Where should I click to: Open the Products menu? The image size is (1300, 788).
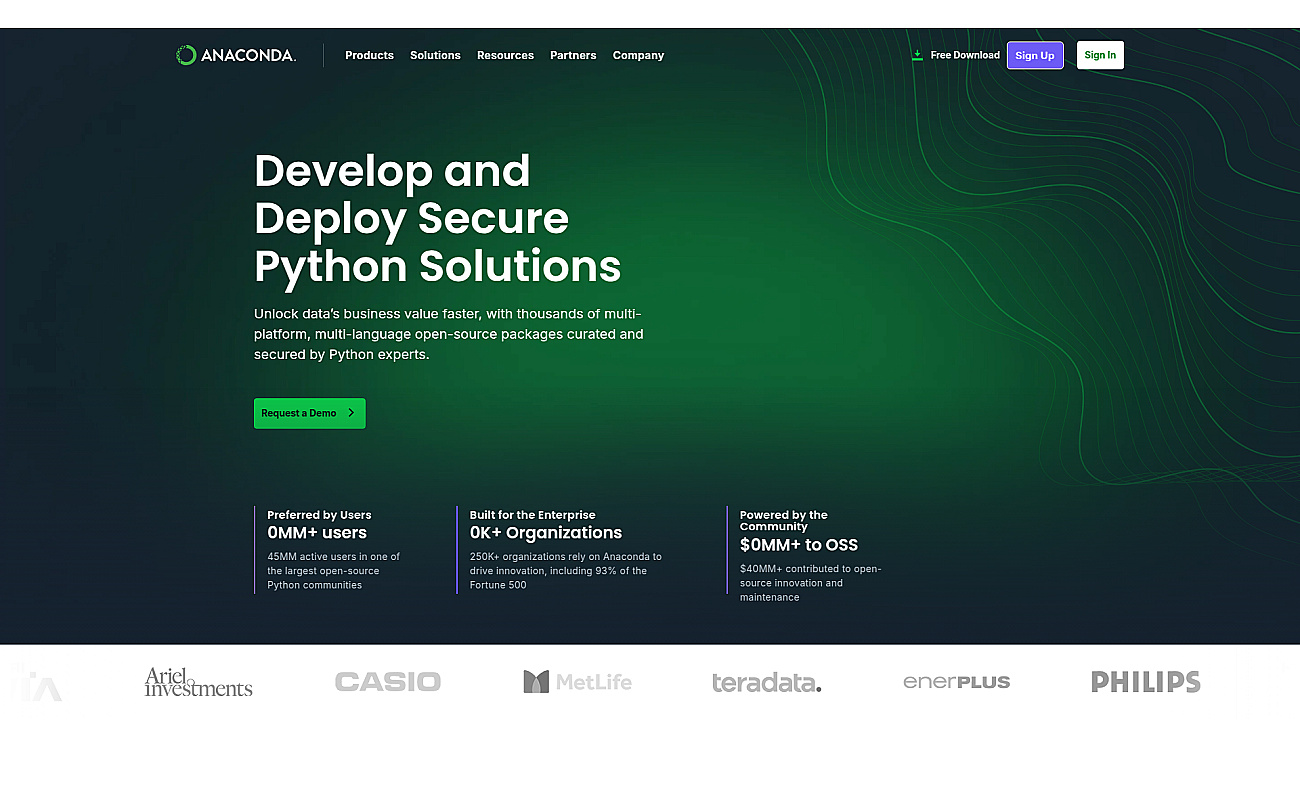(x=369, y=56)
